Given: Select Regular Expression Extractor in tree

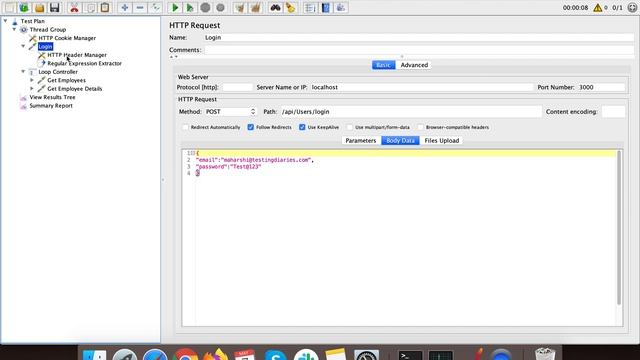Looking at the screenshot, I should [x=84, y=63].
